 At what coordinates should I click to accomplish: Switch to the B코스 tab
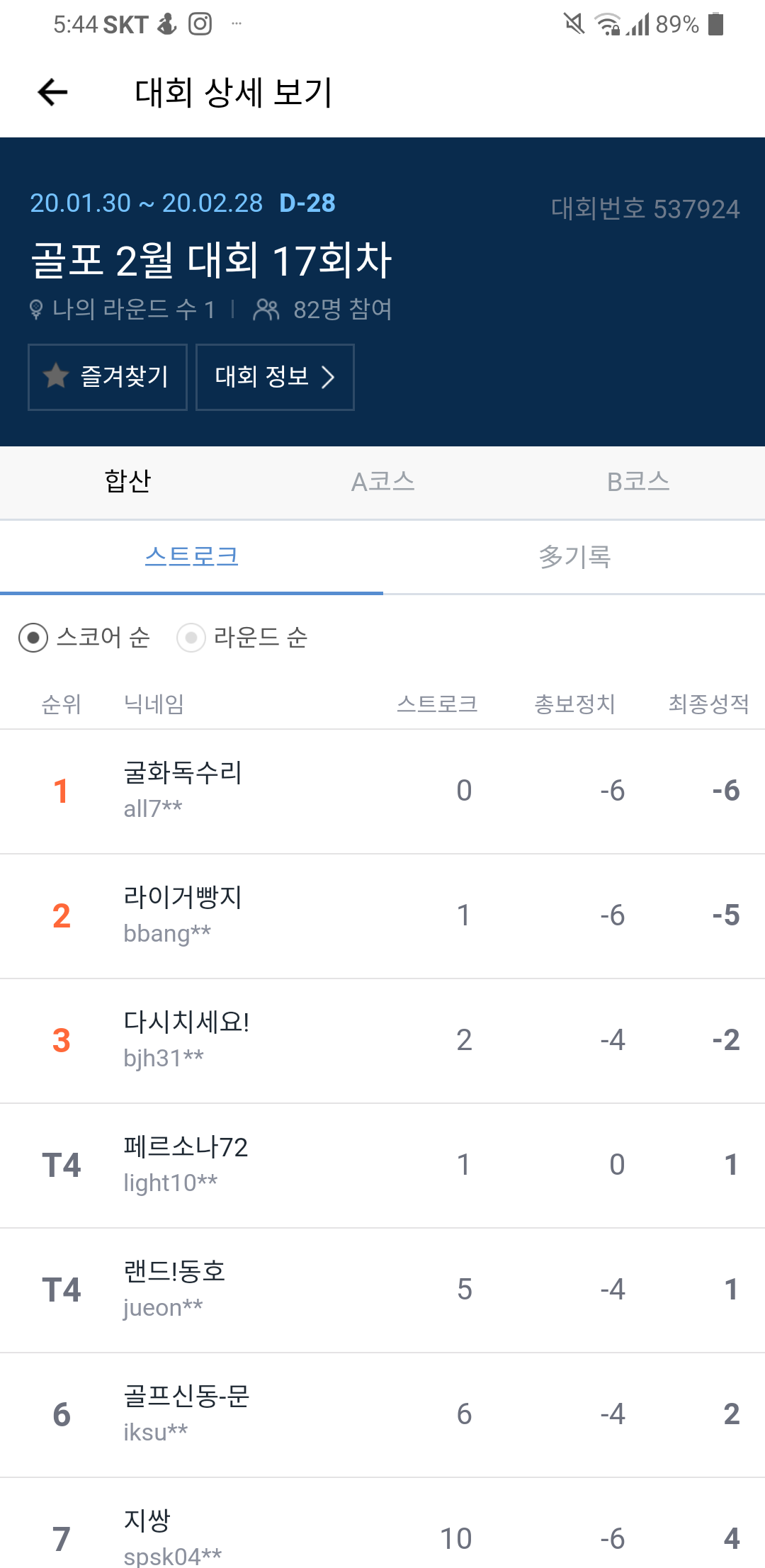(637, 482)
